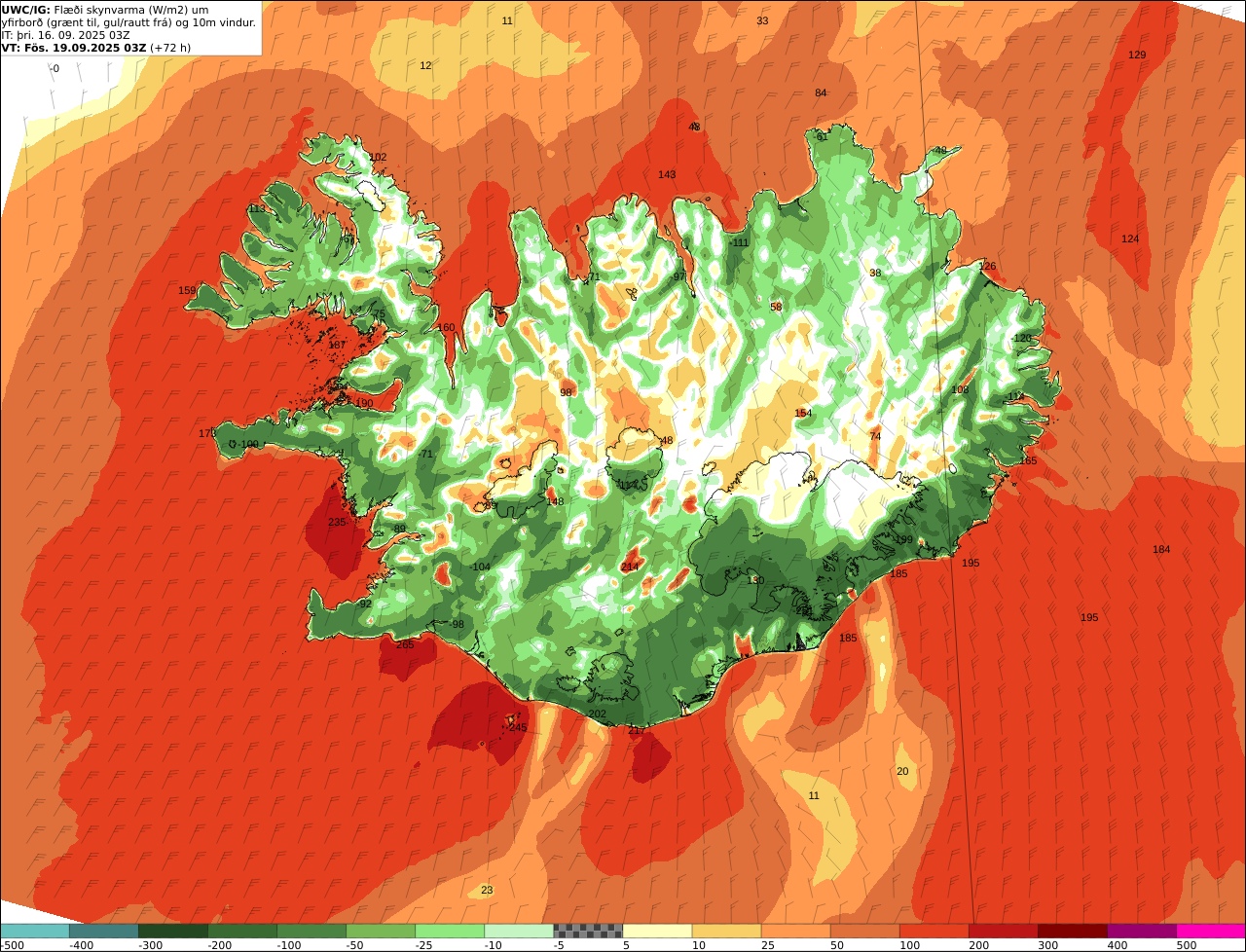
Task: Select the '-10' legend tick label
Action: click(x=495, y=945)
